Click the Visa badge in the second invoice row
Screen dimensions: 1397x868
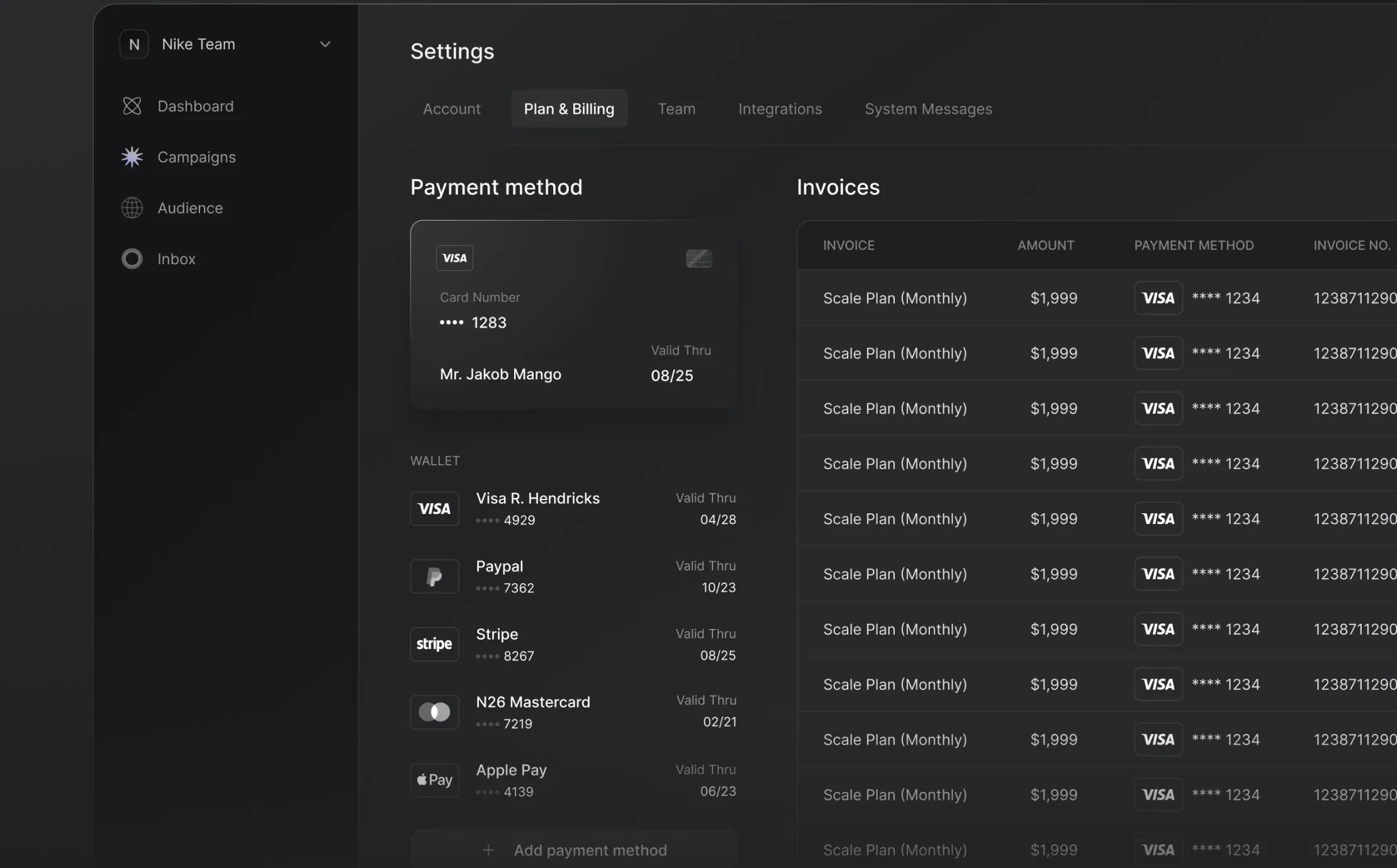tap(1159, 353)
